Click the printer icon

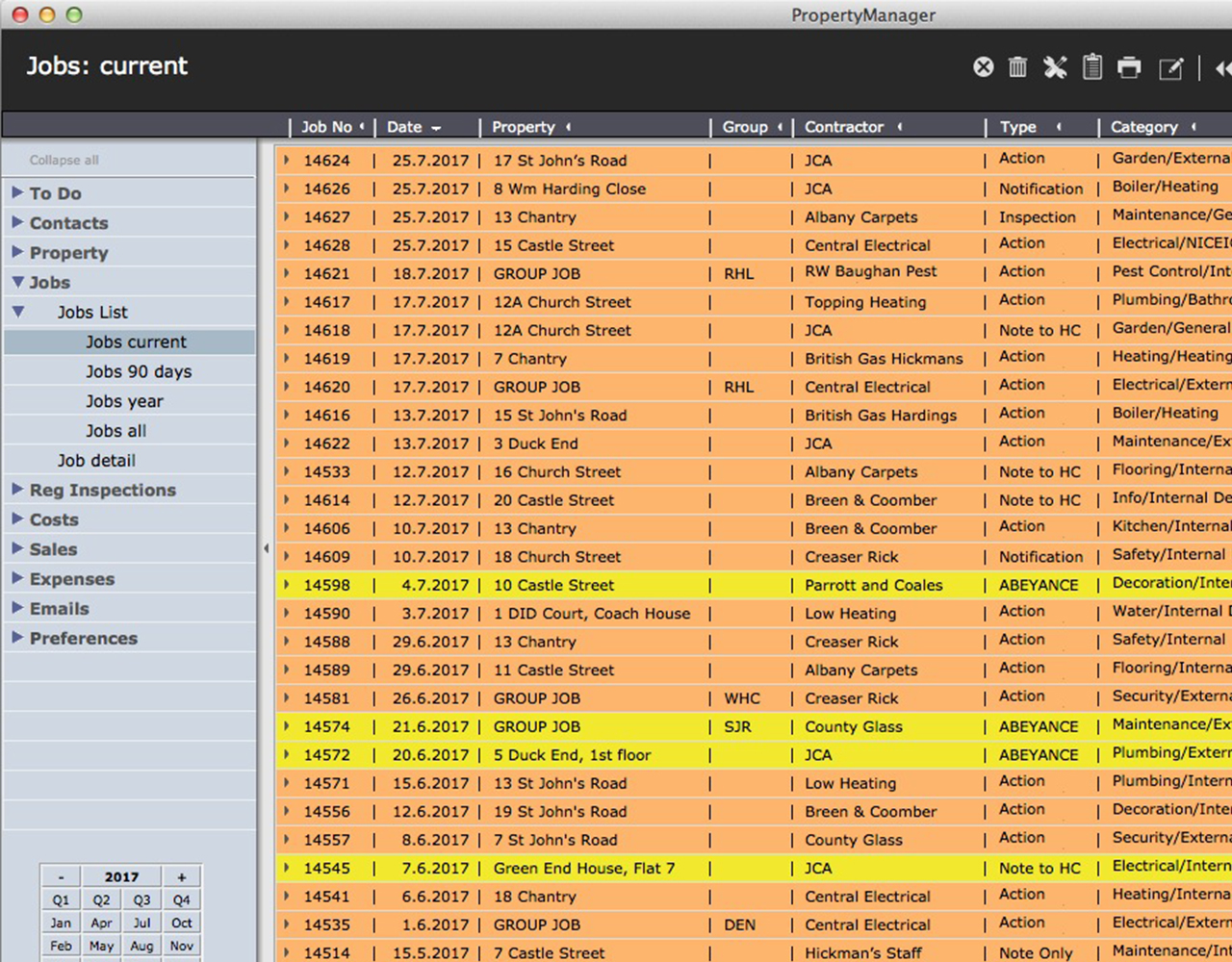[1129, 66]
